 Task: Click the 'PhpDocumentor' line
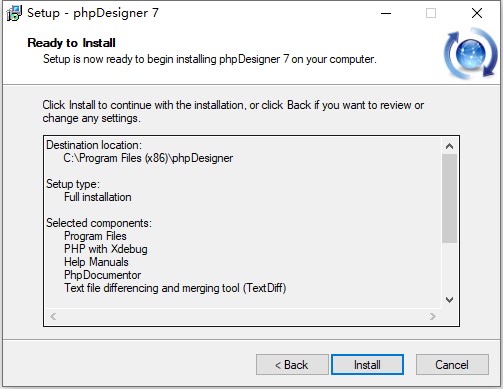coord(103,275)
